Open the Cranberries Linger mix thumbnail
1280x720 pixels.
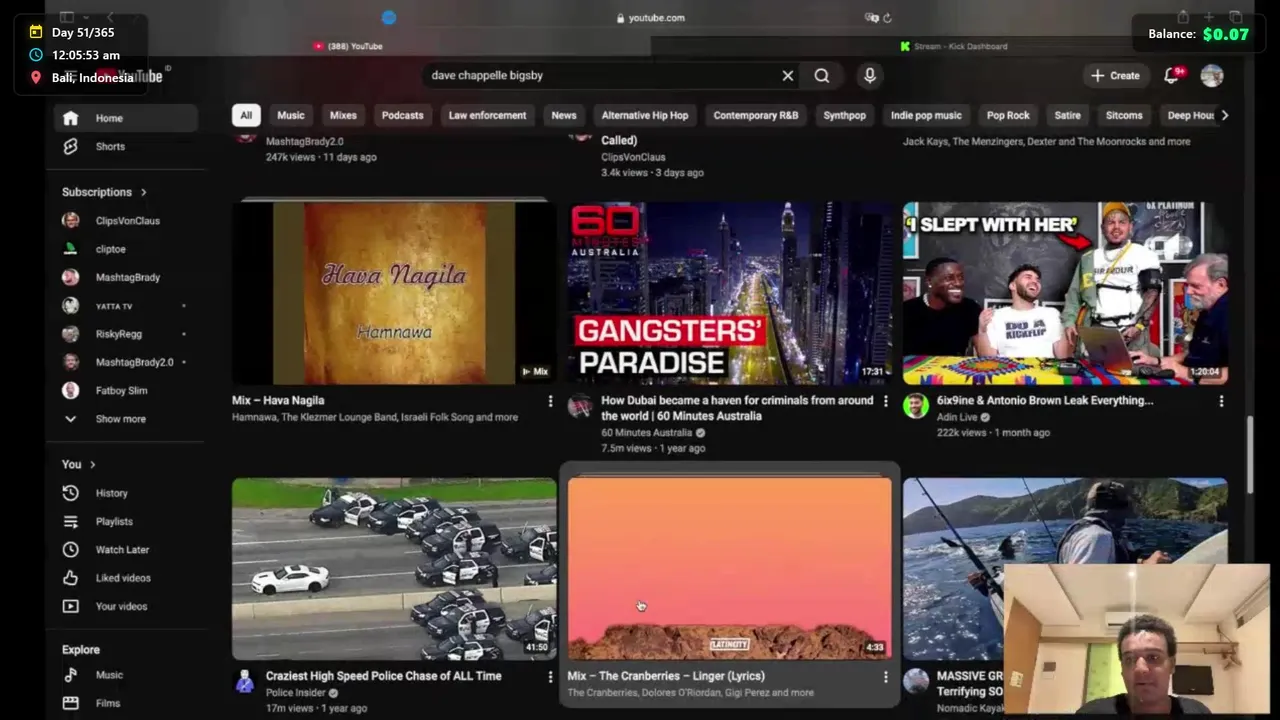click(730, 569)
